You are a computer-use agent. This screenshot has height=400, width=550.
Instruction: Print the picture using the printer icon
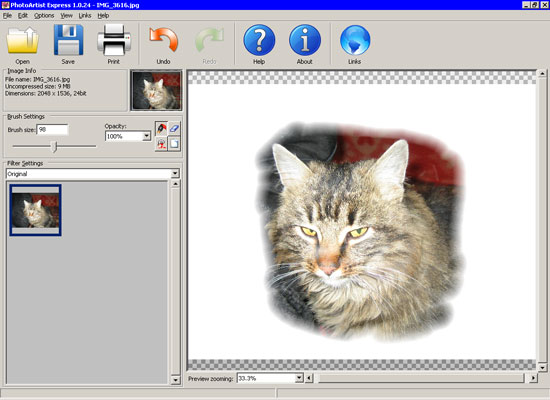(114, 40)
